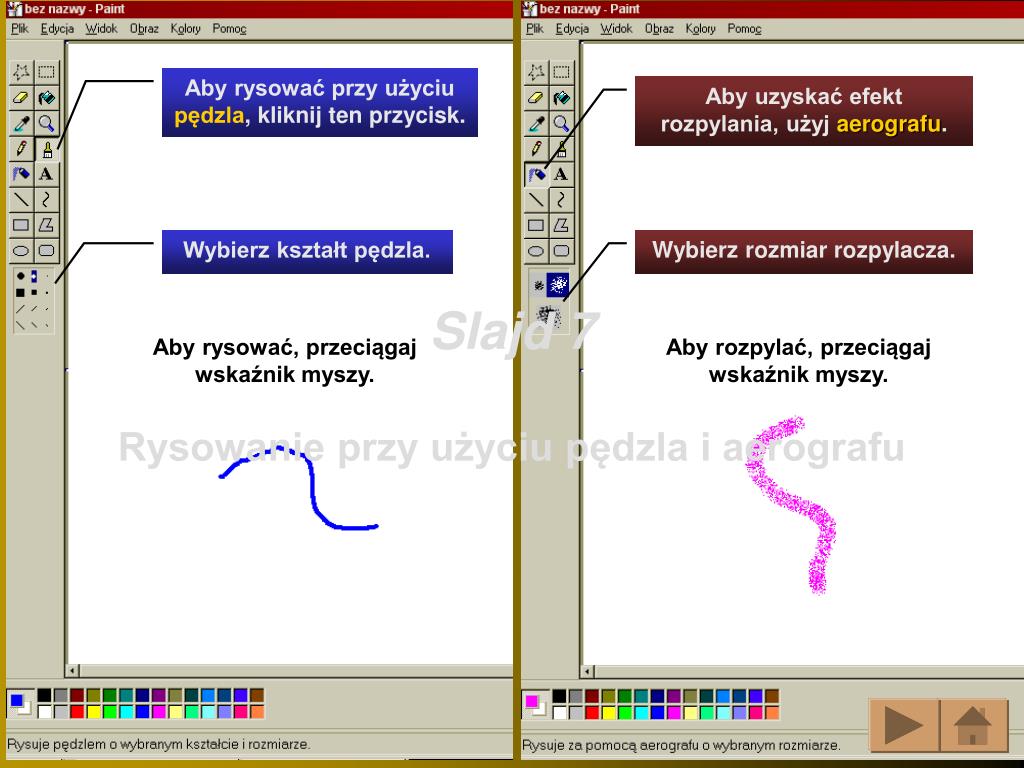Select the Polygon tool in right Paint window
Viewport: 1024px width, 768px height.
562,225
